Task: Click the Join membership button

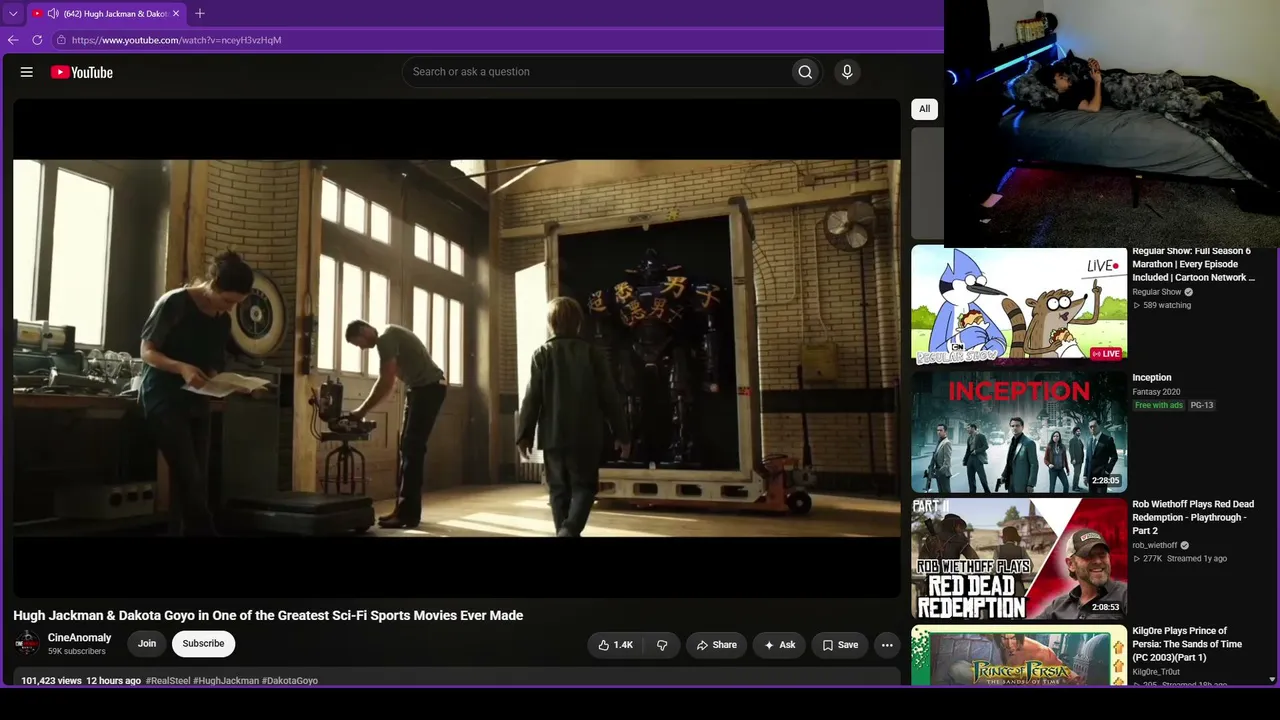Action: point(147,644)
